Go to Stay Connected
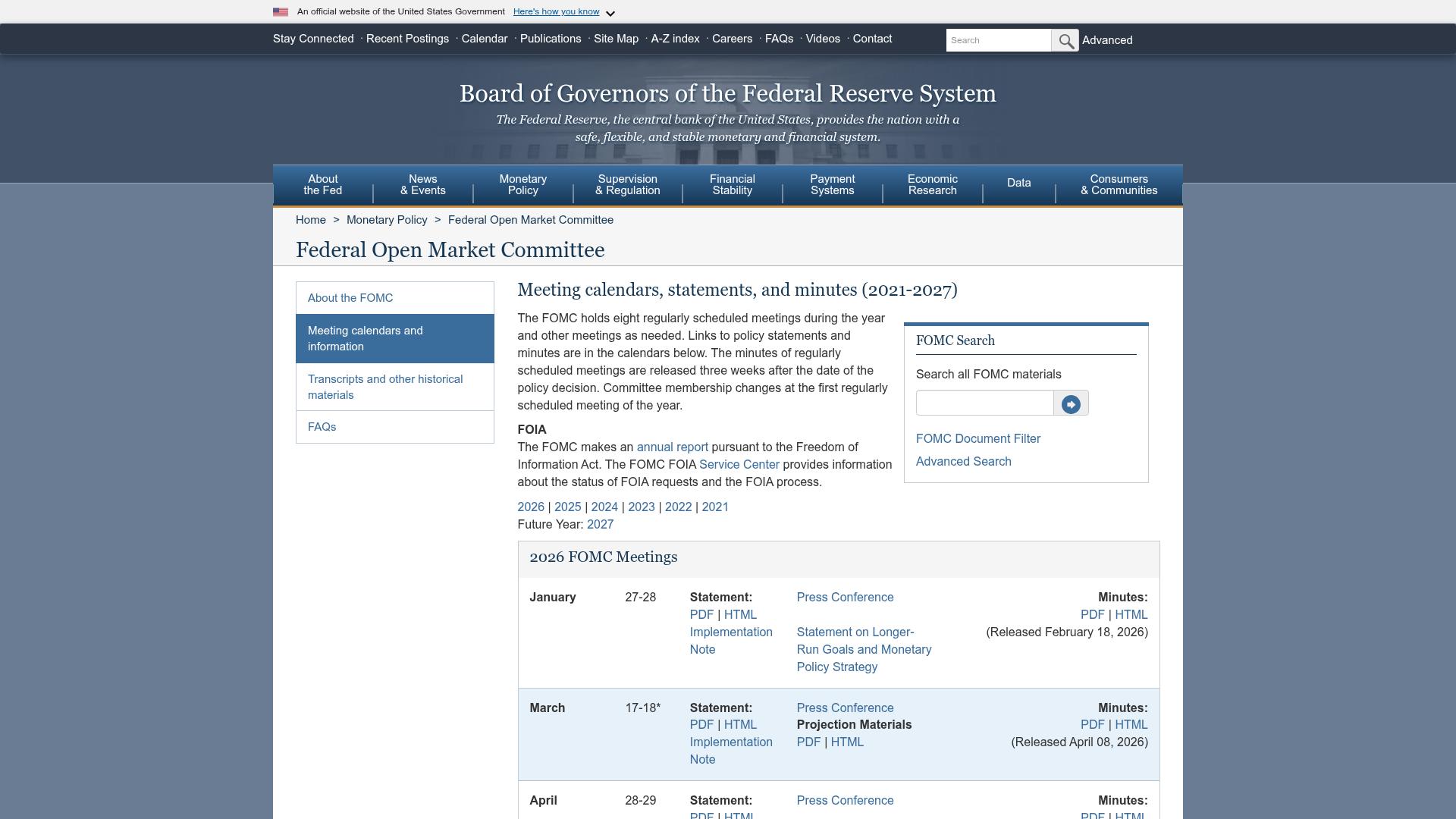 coord(313,39)
